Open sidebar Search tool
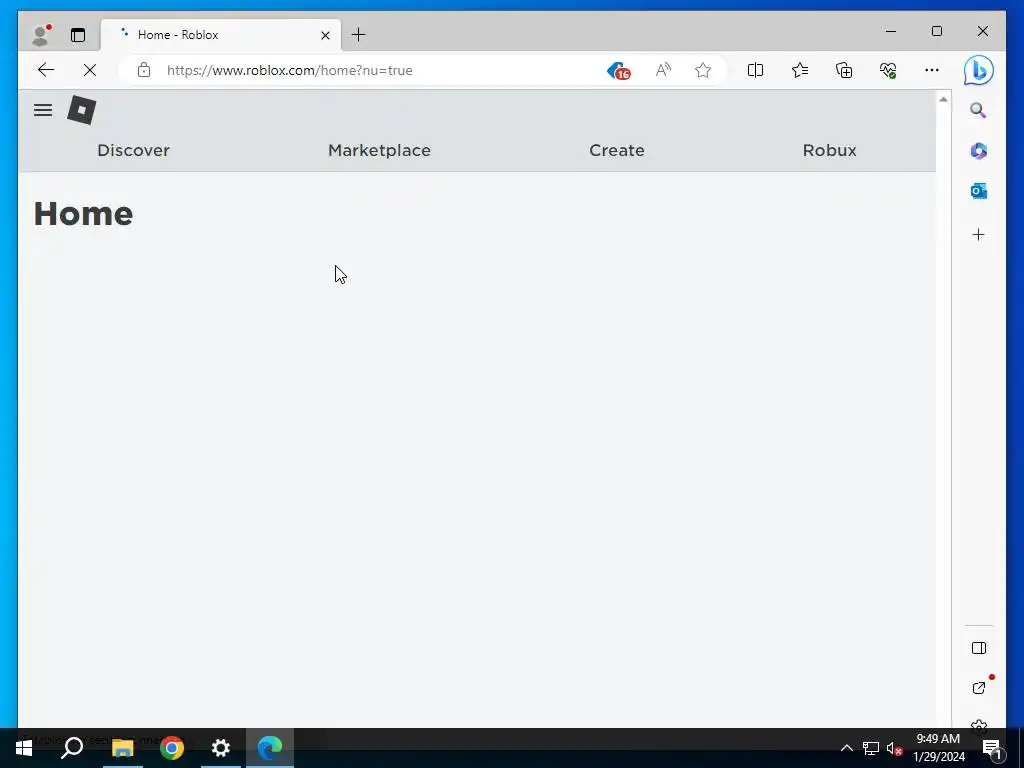Viewport: 1024px width, 768px height. click(x=978, y=110)
